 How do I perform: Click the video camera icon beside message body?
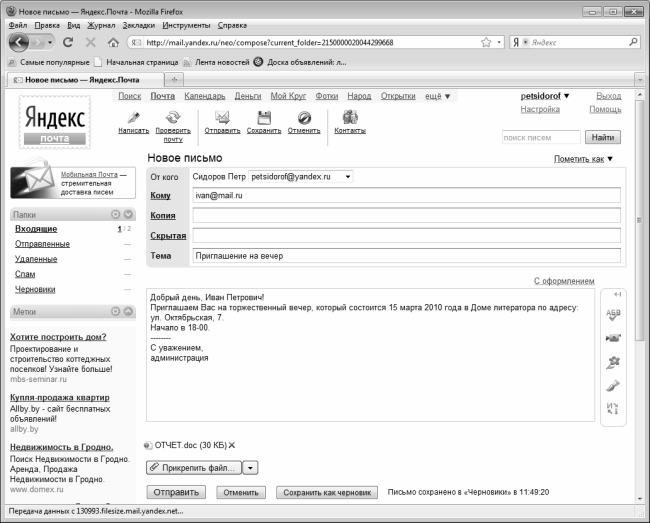point(614,338)
